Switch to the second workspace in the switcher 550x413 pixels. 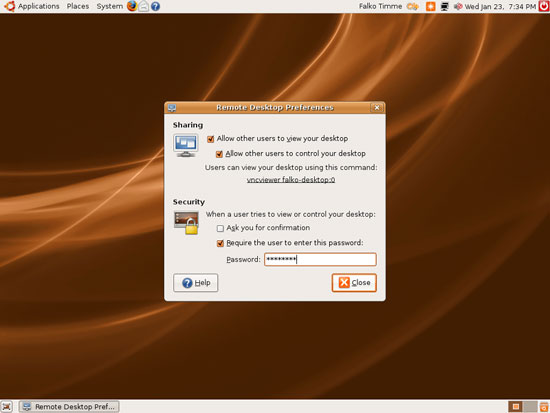pos(530,407)
